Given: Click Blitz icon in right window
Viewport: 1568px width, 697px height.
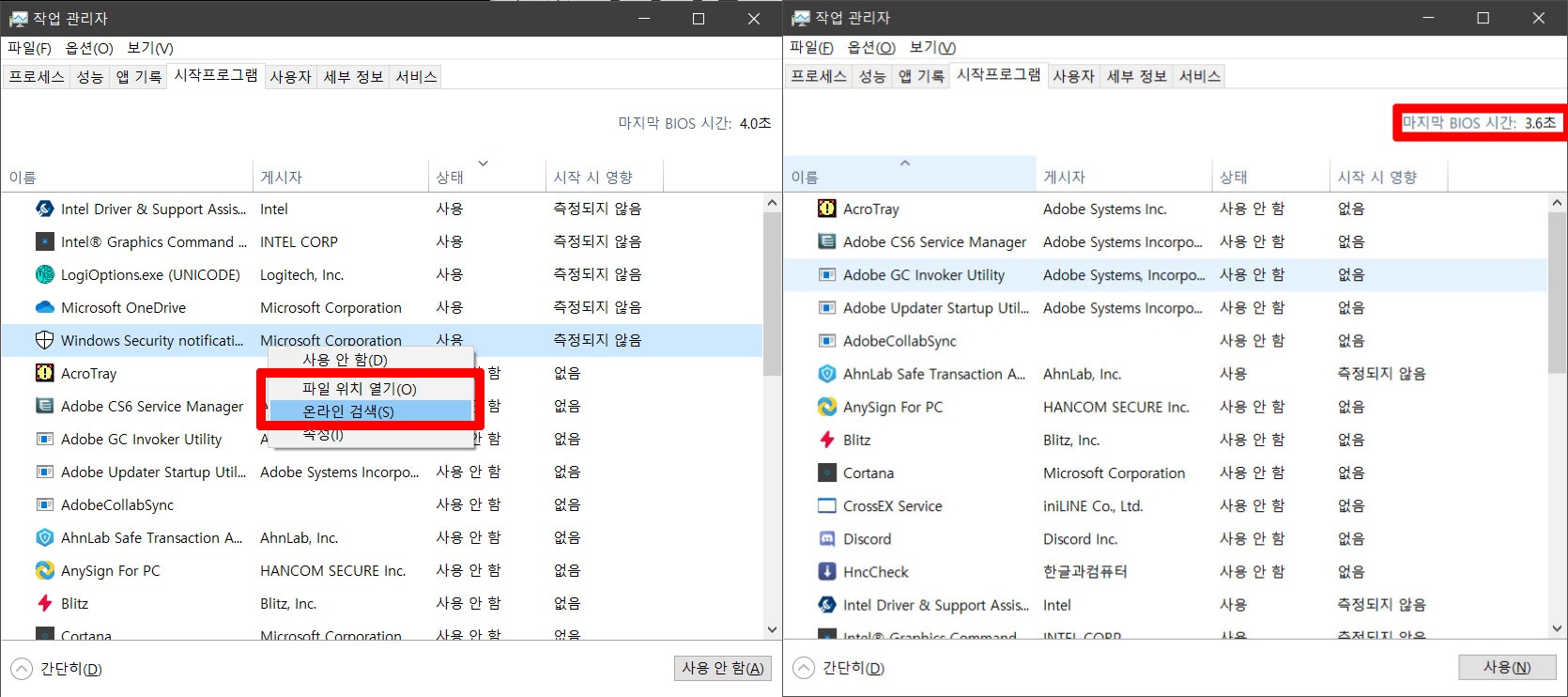Looking at the screenshot, I should coord(826,440).
